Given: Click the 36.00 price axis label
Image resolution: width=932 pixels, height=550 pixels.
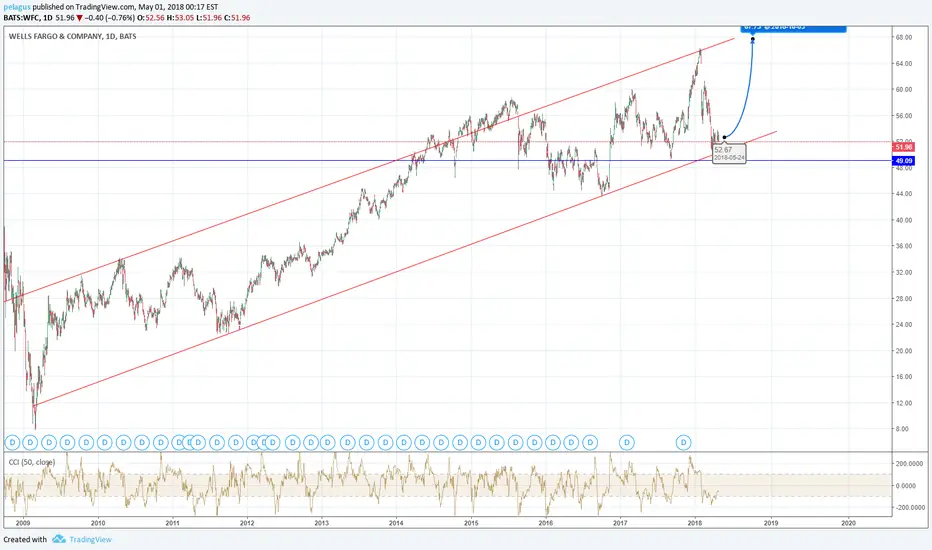Looking at the screenshot, I should point(903,246).
